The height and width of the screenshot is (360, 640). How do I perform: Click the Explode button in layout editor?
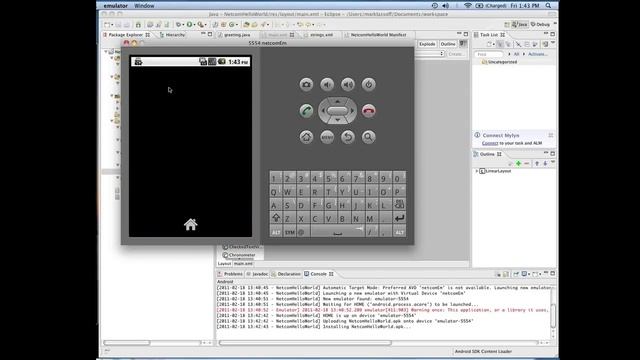click(427, 44)
